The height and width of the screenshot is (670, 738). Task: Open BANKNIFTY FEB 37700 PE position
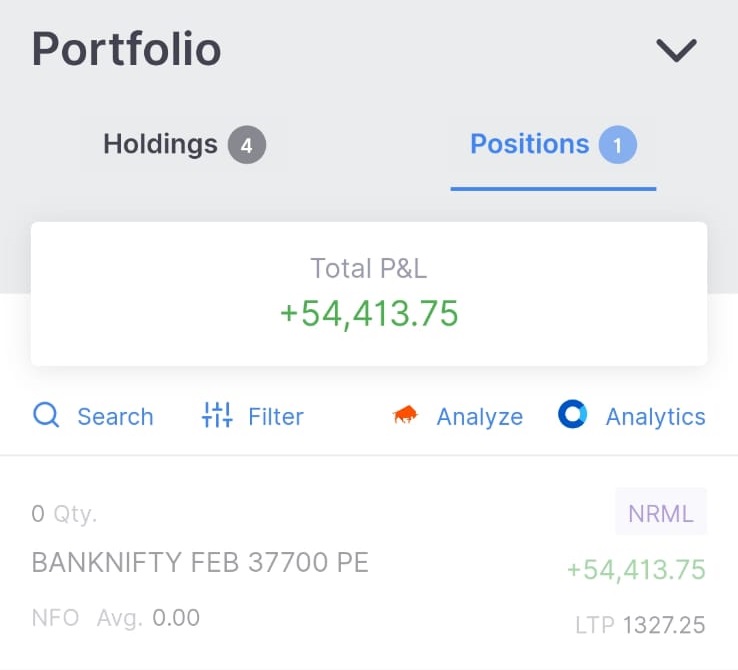(200, 563)
